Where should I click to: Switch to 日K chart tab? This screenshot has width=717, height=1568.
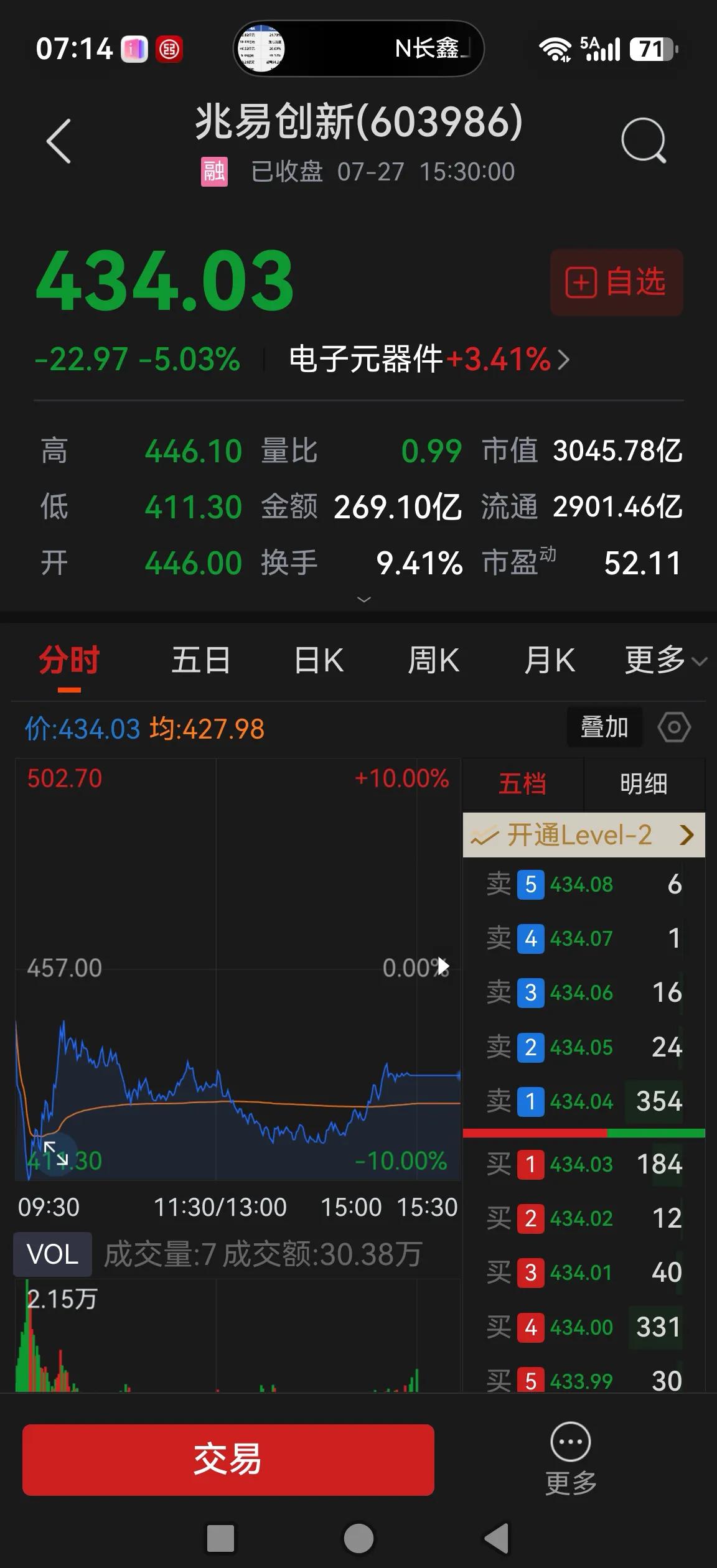[319, 660]
